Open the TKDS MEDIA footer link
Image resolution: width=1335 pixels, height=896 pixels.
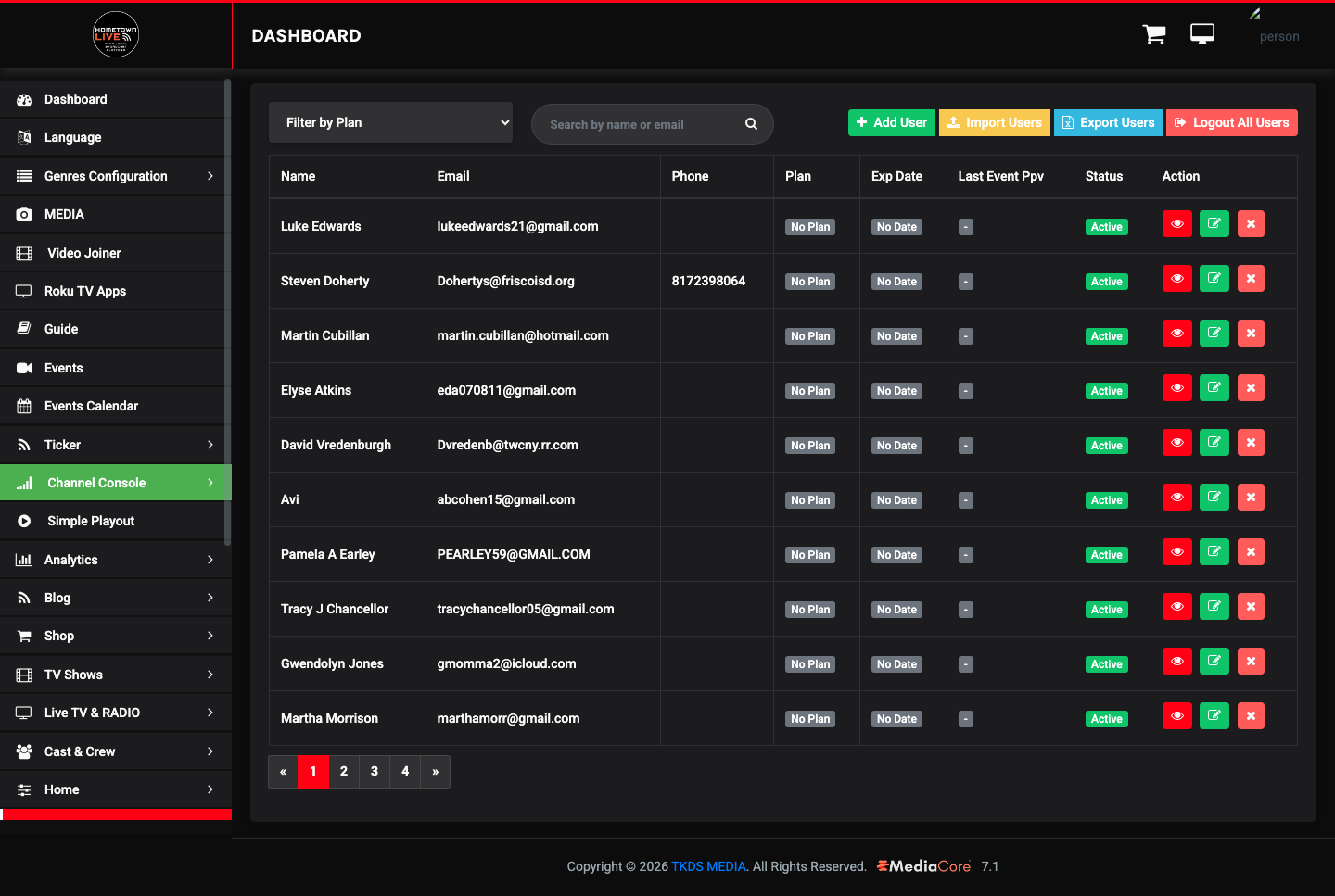point(708,866)
